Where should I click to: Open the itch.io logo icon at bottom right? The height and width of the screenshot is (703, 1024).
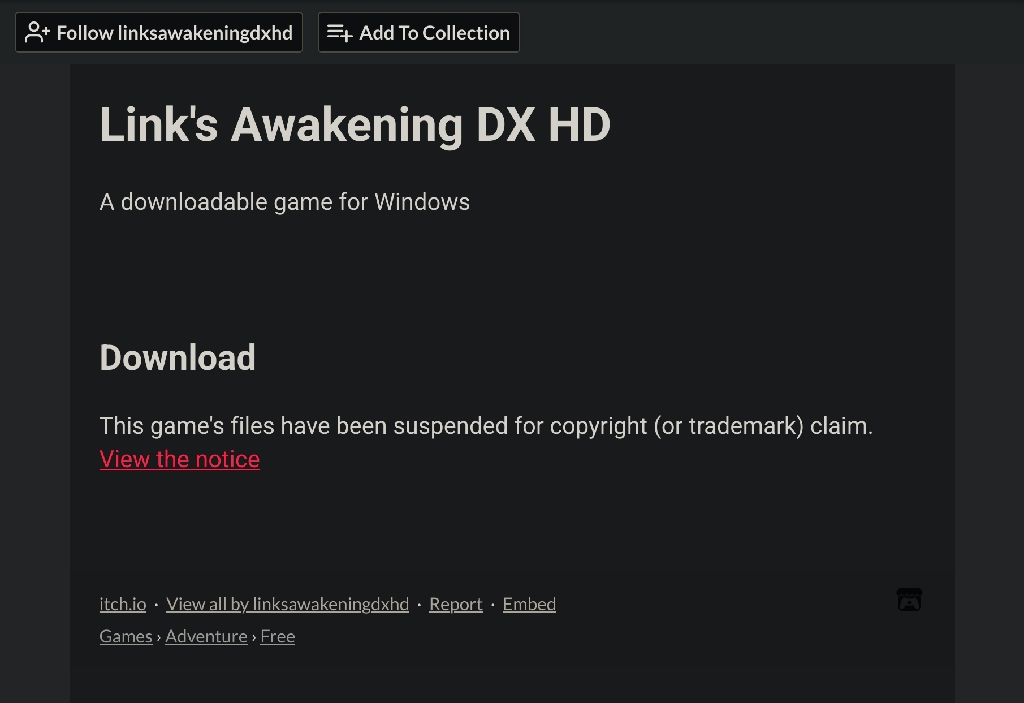click(909, 600)
